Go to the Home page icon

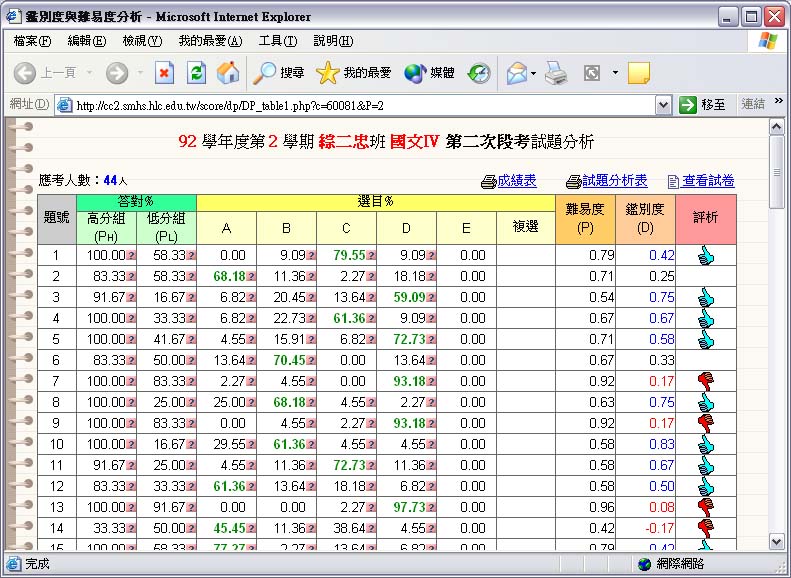228,73
